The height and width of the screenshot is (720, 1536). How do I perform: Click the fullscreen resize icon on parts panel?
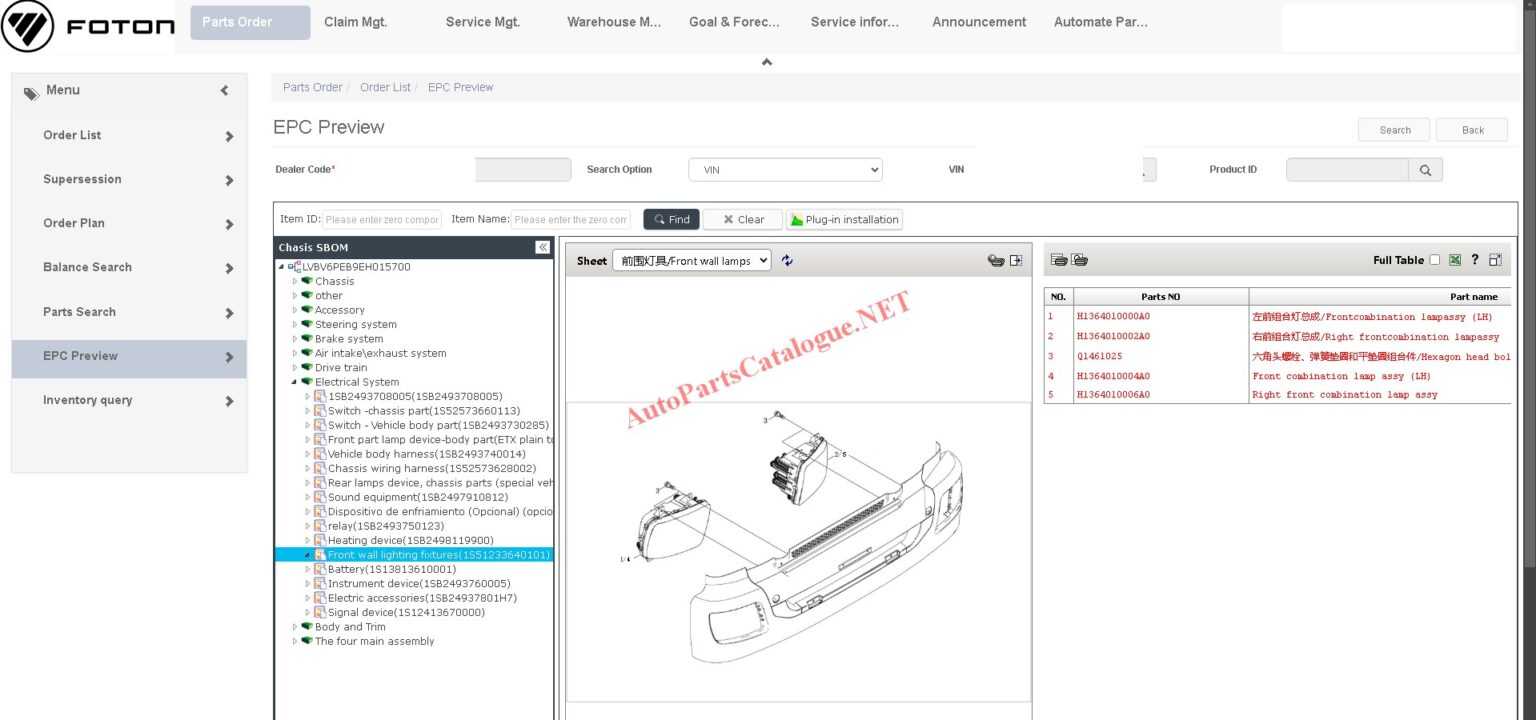(1494, 260)
